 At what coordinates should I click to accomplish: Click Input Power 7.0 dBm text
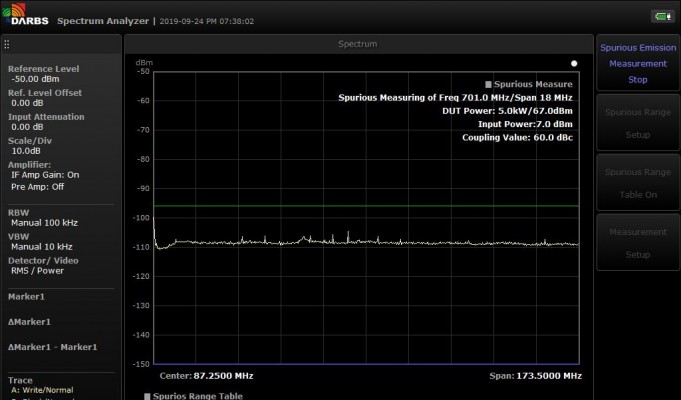click(x=525, y=124)
